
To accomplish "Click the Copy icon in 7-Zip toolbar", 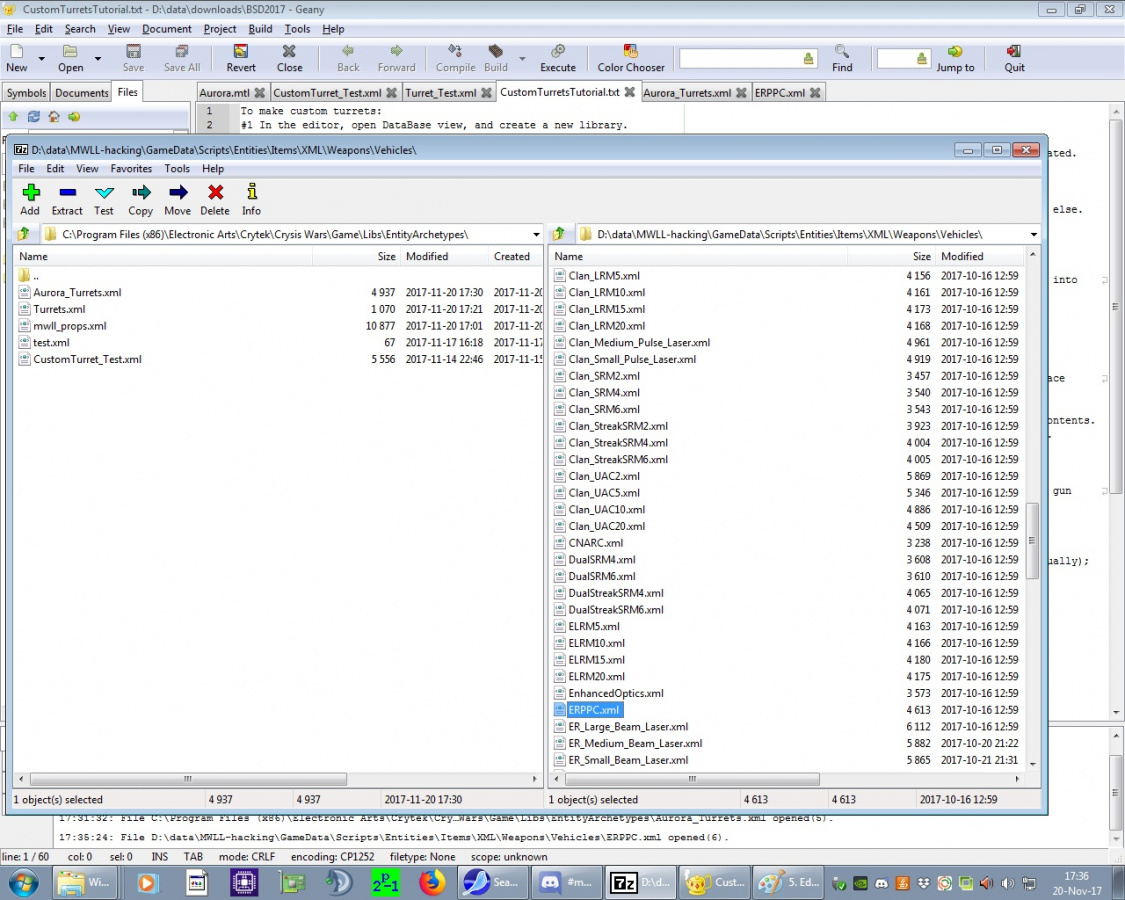I will pos(141,193).
